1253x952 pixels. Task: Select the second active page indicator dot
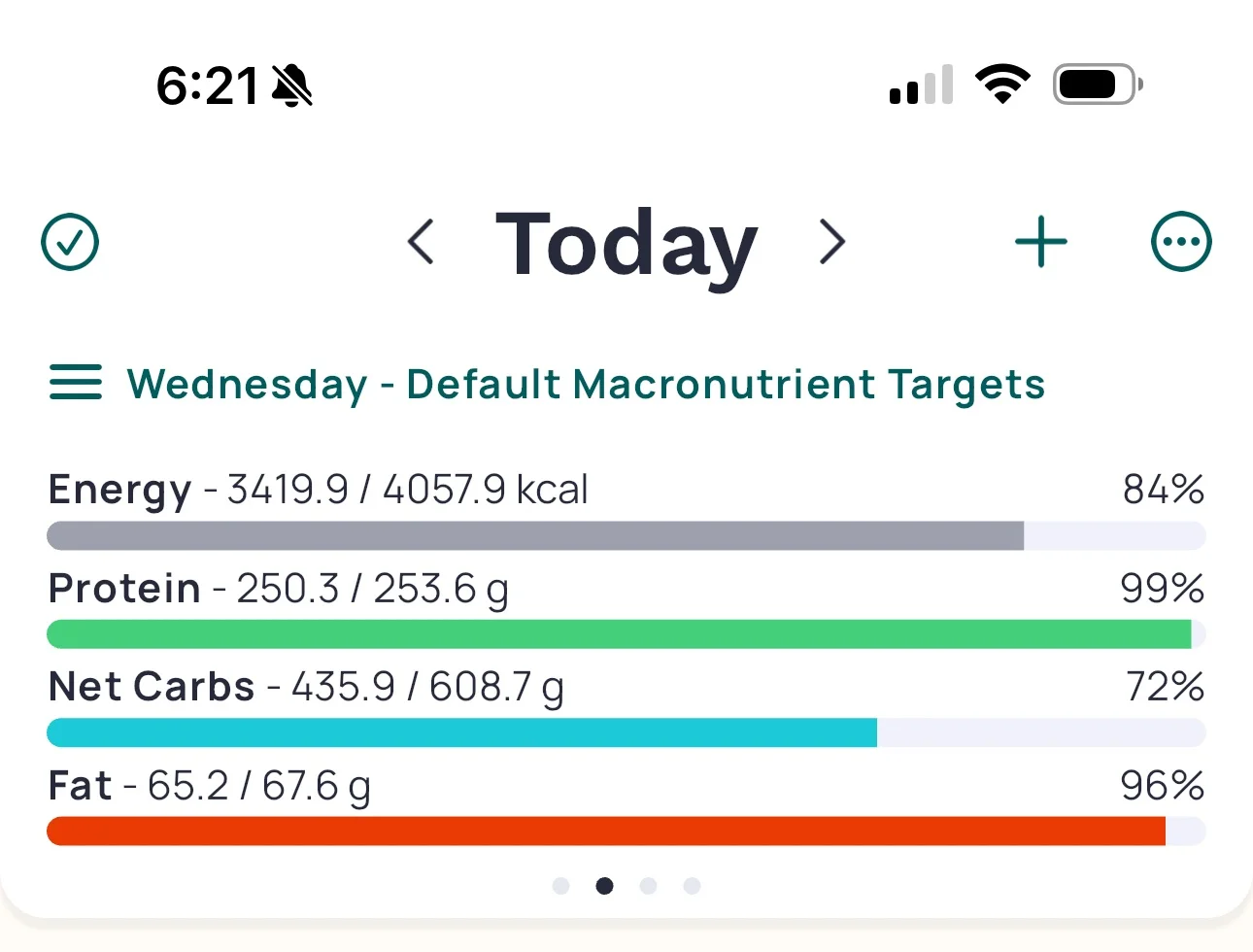point(604,886)
